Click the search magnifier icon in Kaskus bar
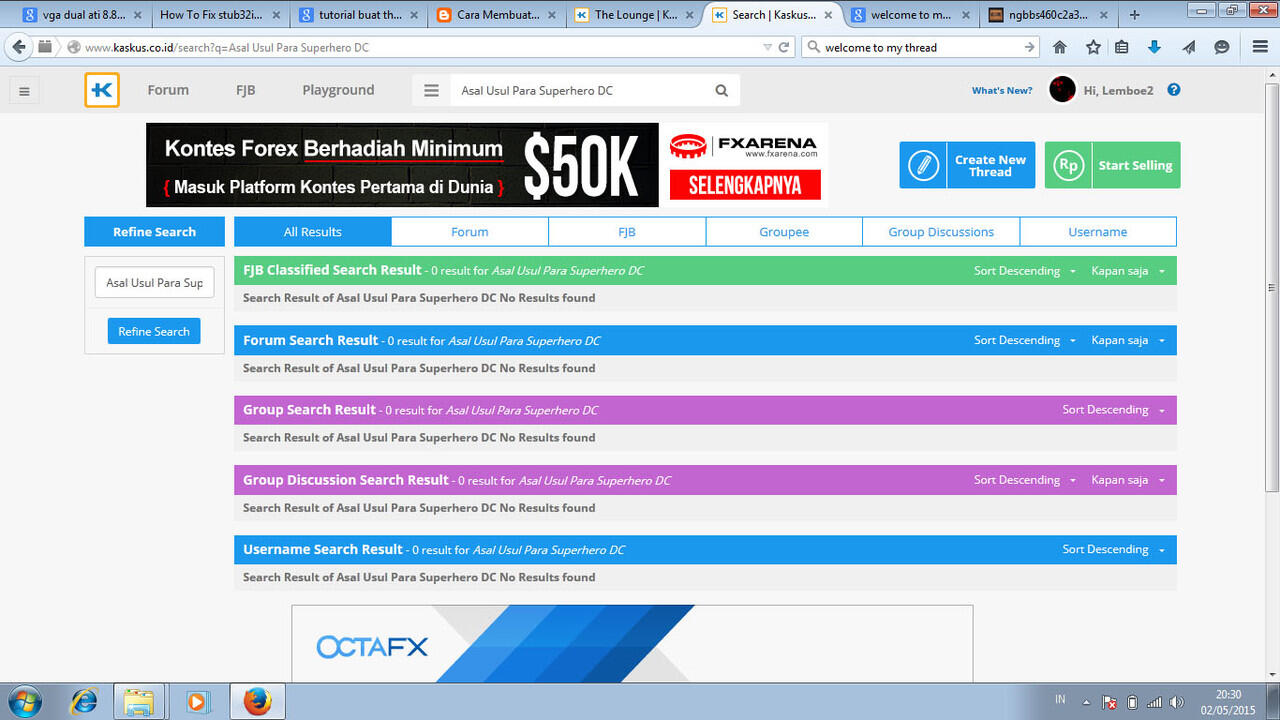The image size is (1280, 720). click(722, 90)
